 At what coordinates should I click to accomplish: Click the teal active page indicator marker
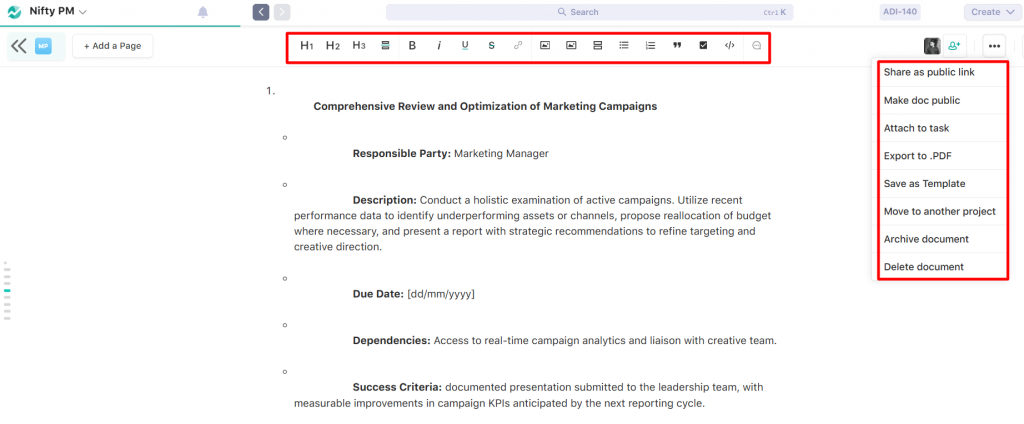click(7, 290)
